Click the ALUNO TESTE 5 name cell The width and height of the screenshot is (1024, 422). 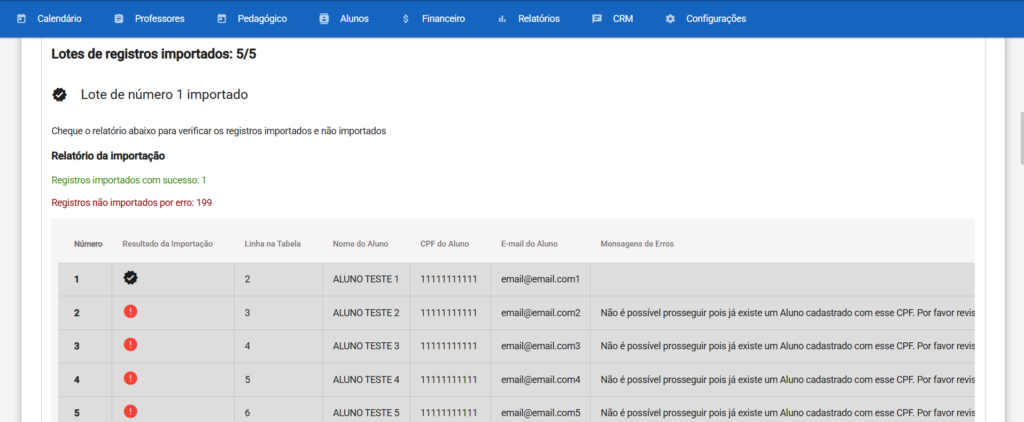pos(366,413)
